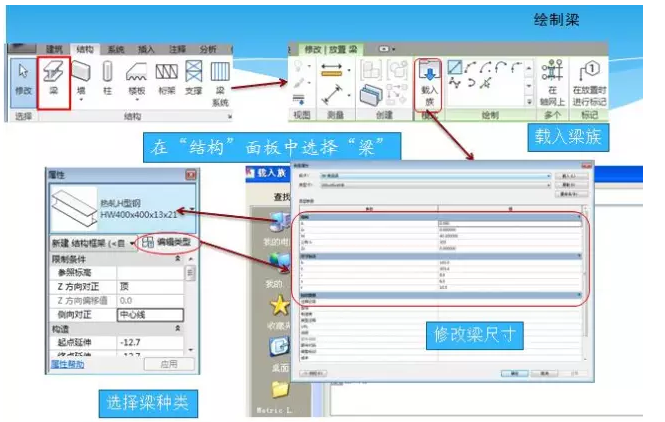Select the 墙 (Wall) structural tool

[x=82, y=78]
